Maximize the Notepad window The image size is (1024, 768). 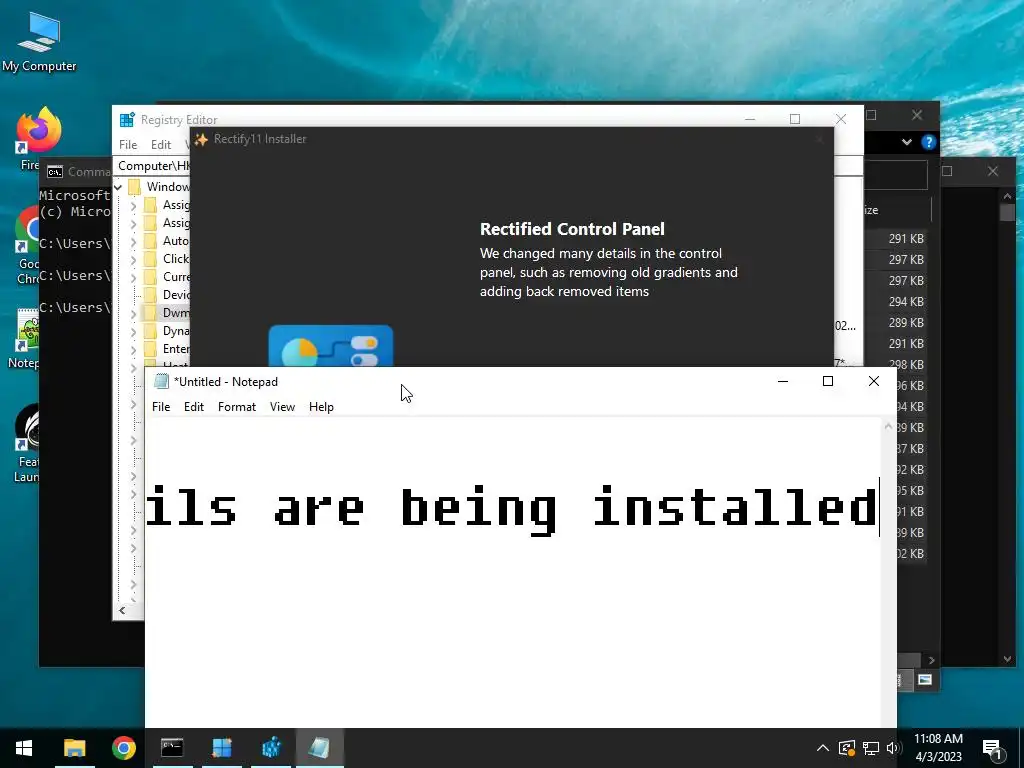[827, 381]
